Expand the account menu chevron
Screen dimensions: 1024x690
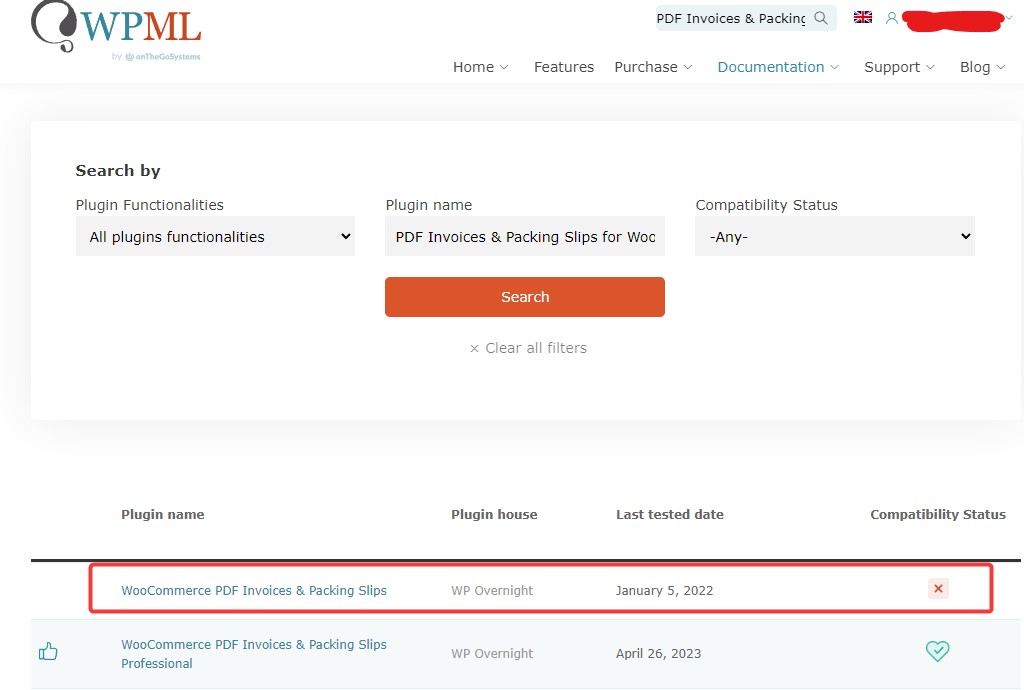[1009, 18]
